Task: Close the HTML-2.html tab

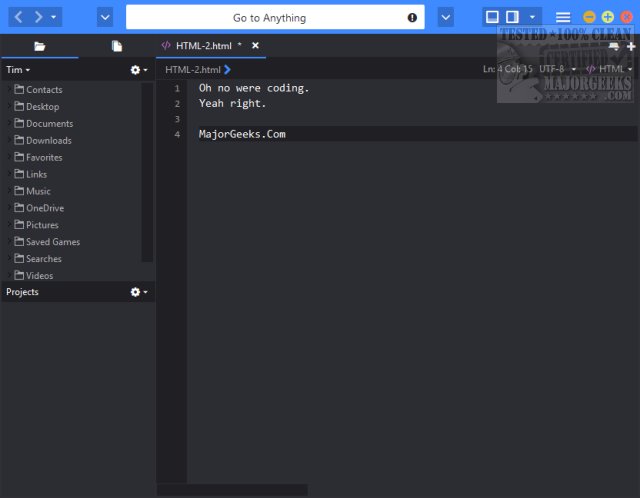Action: (255, 45)
